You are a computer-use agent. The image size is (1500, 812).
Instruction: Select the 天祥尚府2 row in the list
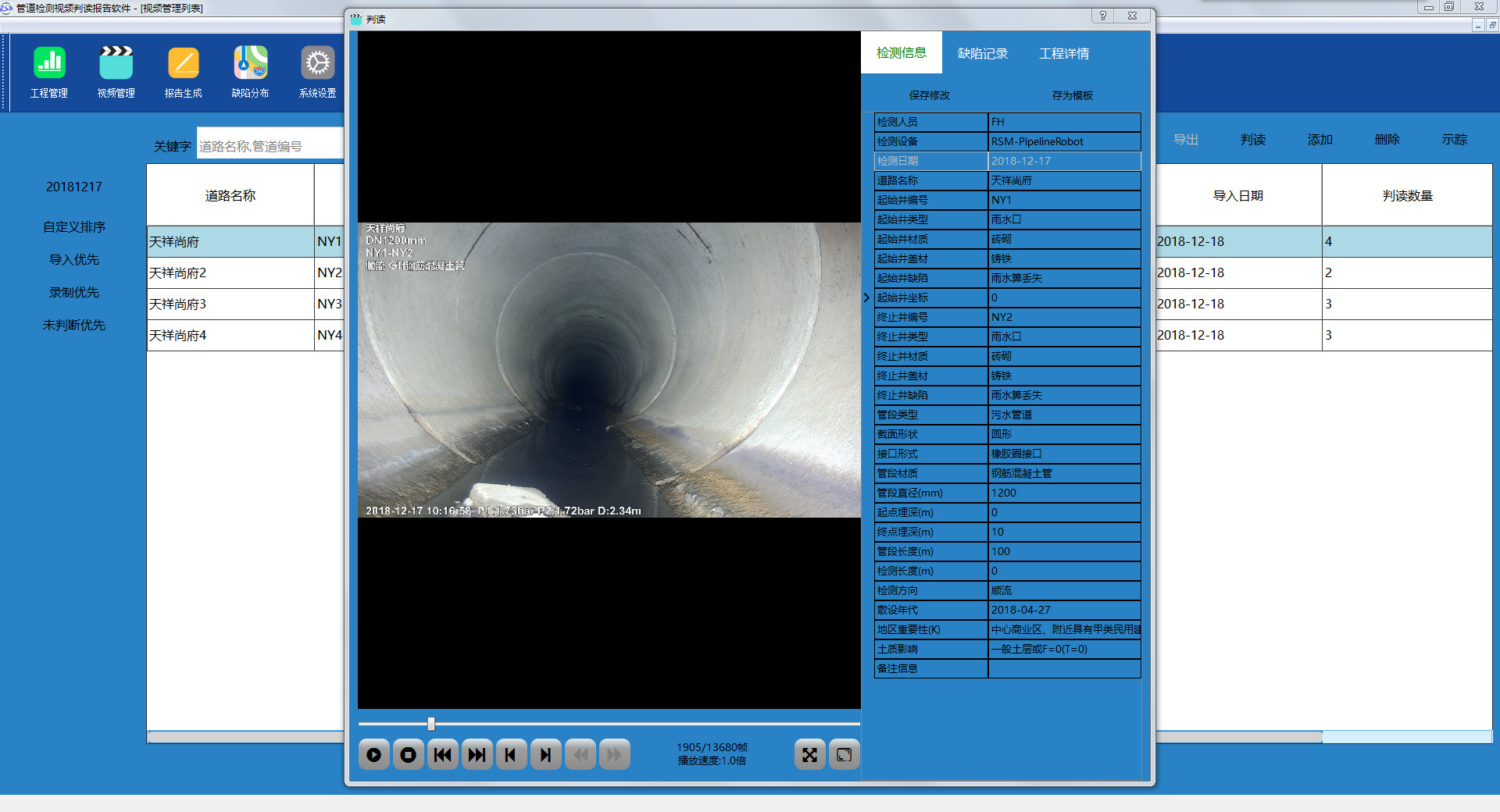tap(230, 273)
